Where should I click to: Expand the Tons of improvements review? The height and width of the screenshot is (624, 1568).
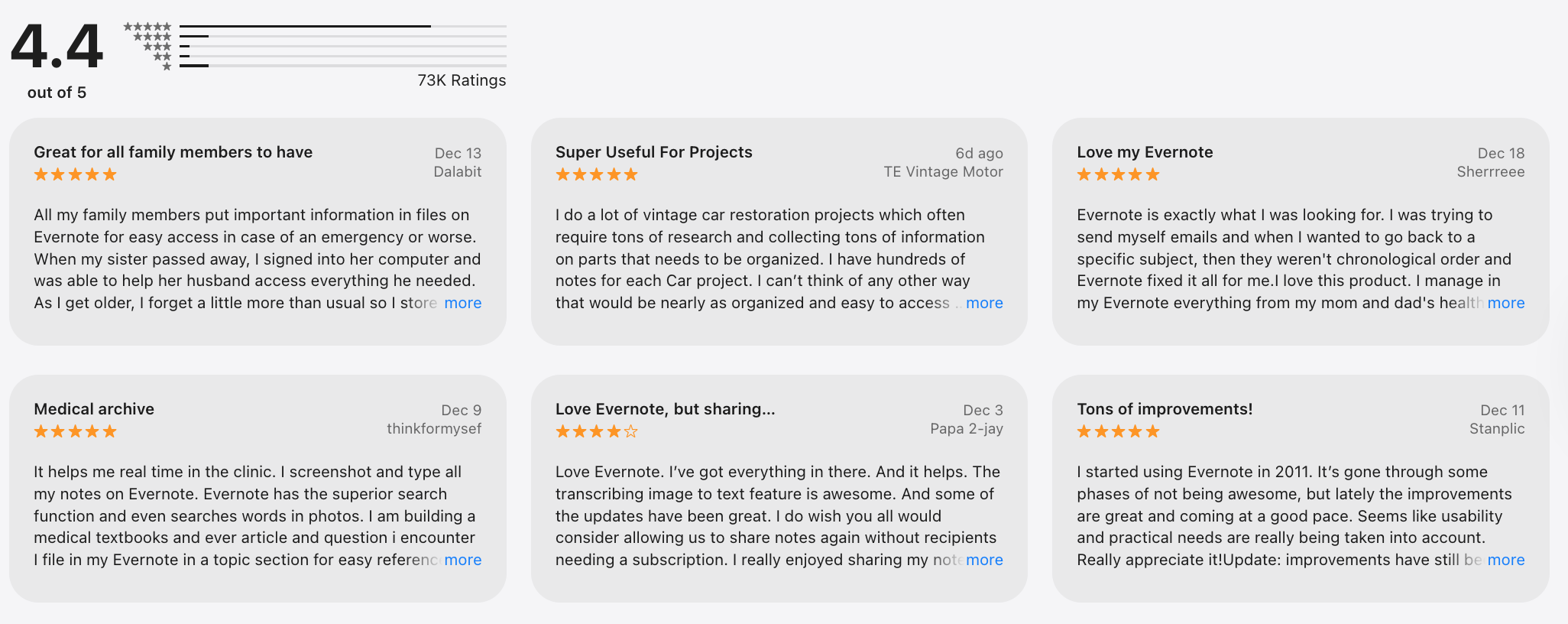[x=1506, y=560]
